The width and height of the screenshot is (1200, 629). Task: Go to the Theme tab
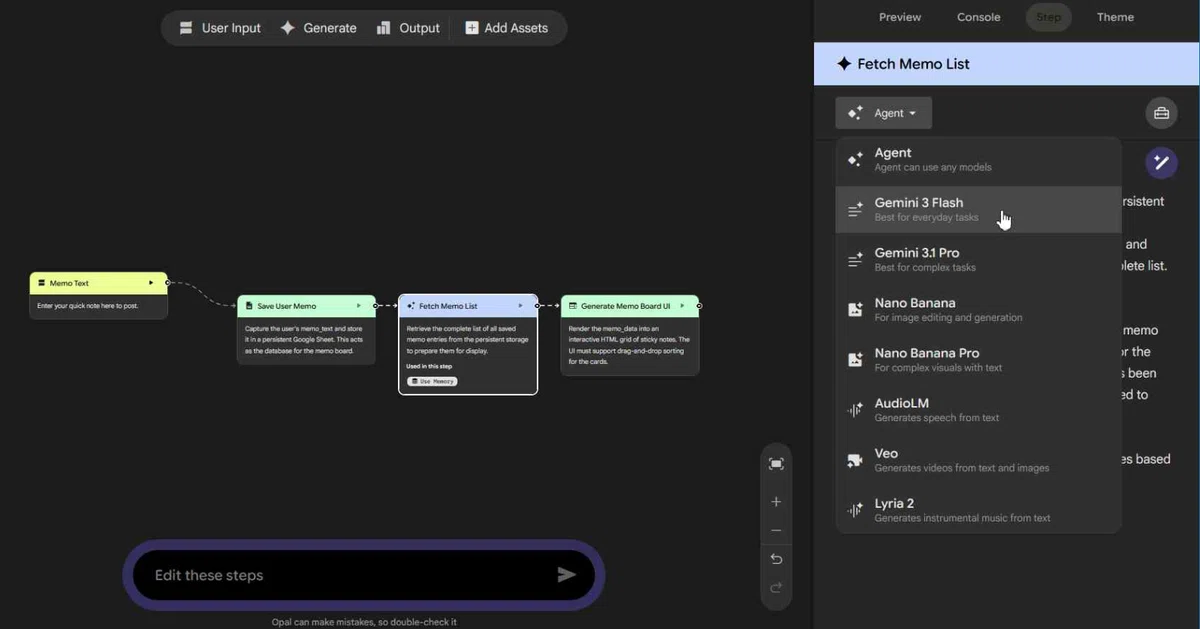(1115, 17)
